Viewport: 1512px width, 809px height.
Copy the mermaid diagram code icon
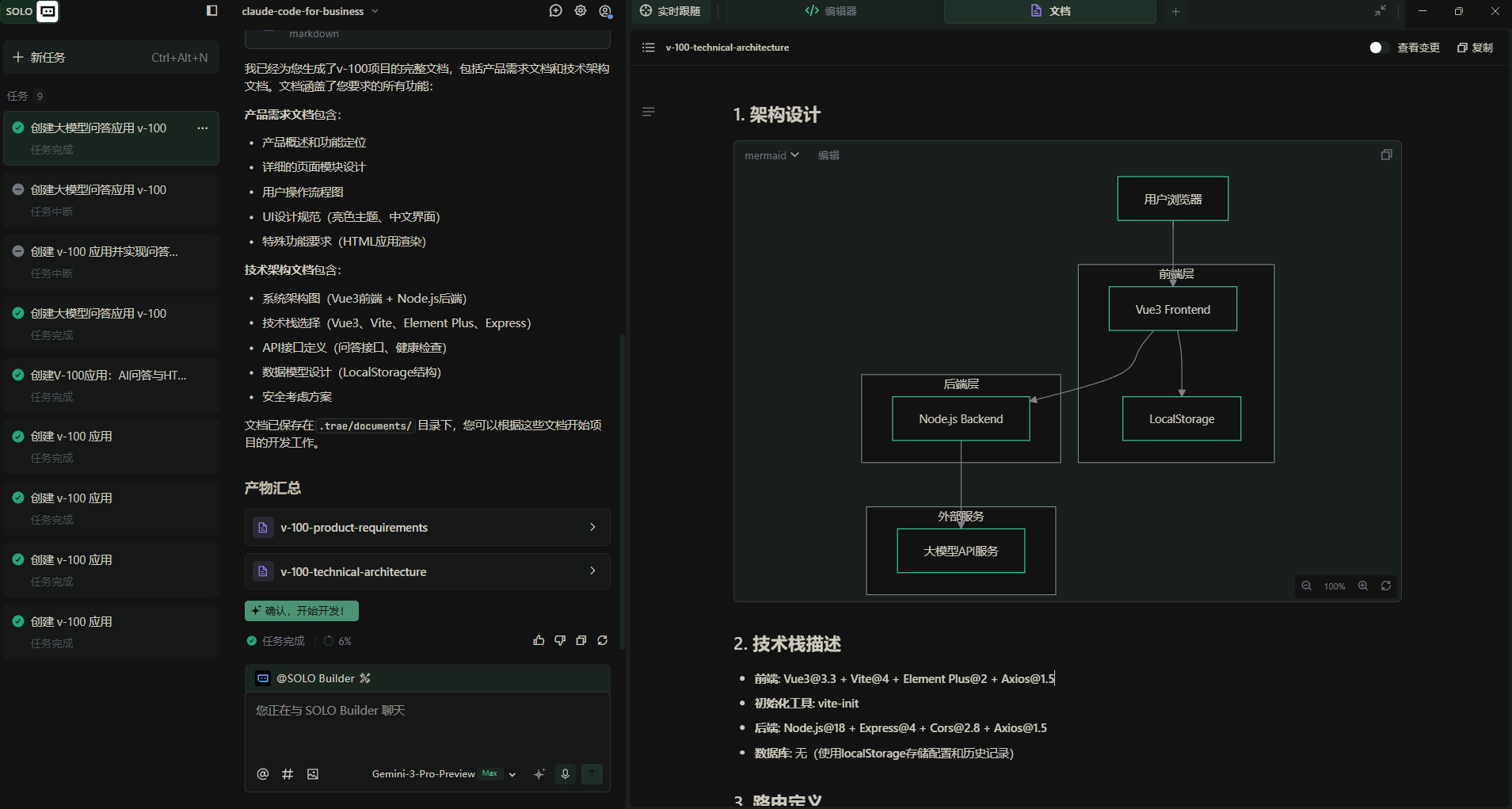[x=1386, y=155]
